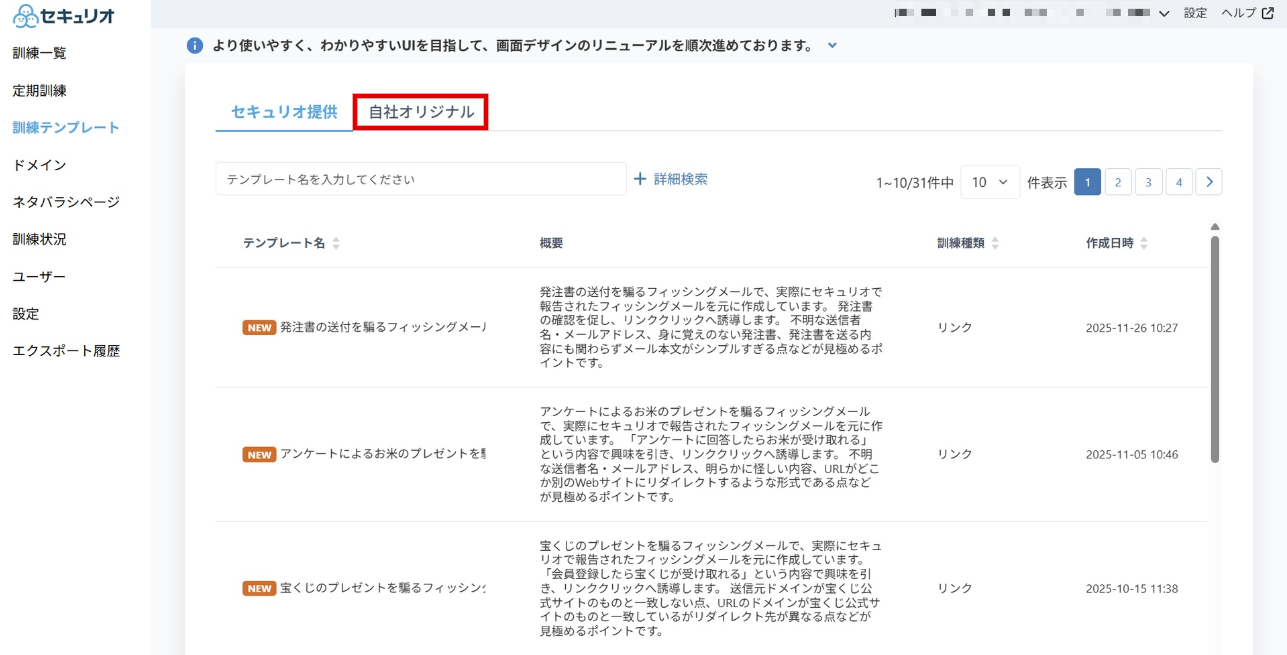Click NEW badge on 宝くじ template
Image resolution: width=1287 pixels, height=655 pixels.
(x=259, y=588)
